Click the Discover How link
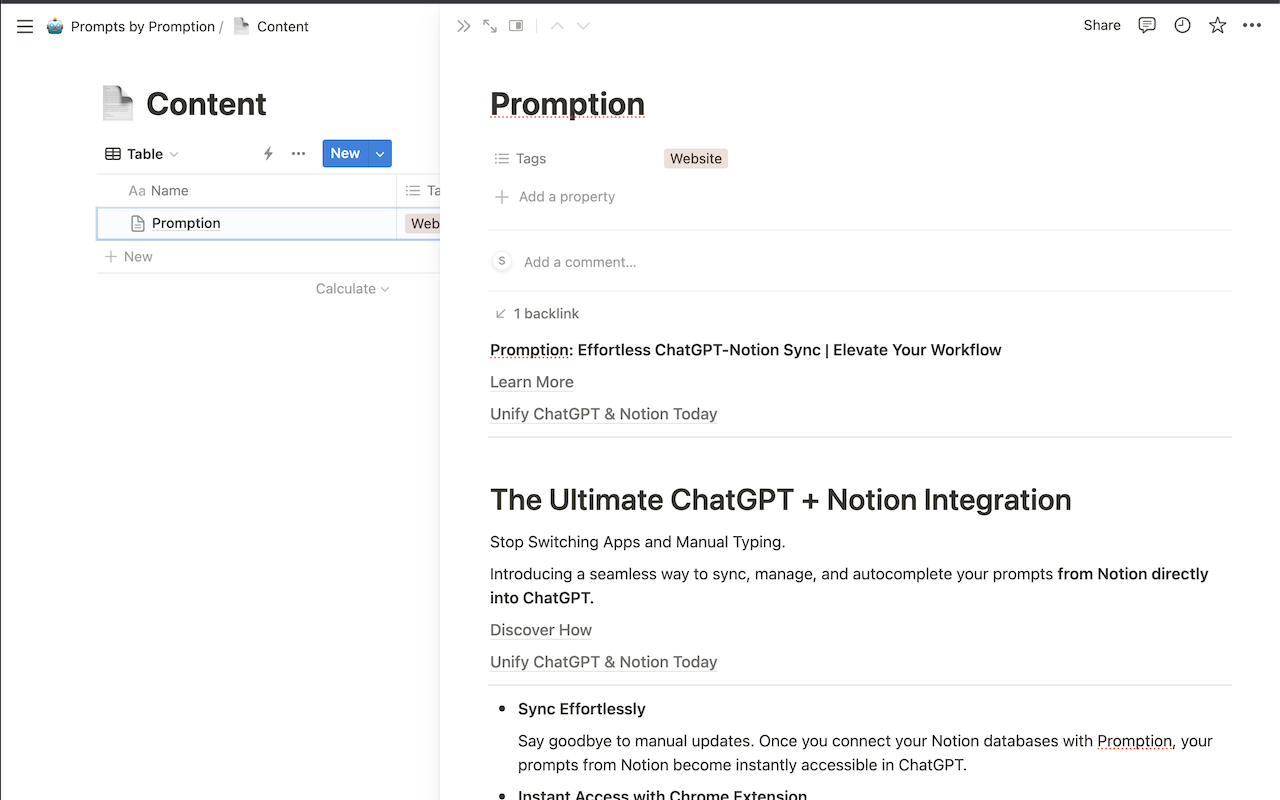Image resolution: width=1280 pixels, height=800 pixels. coord(541,630)
